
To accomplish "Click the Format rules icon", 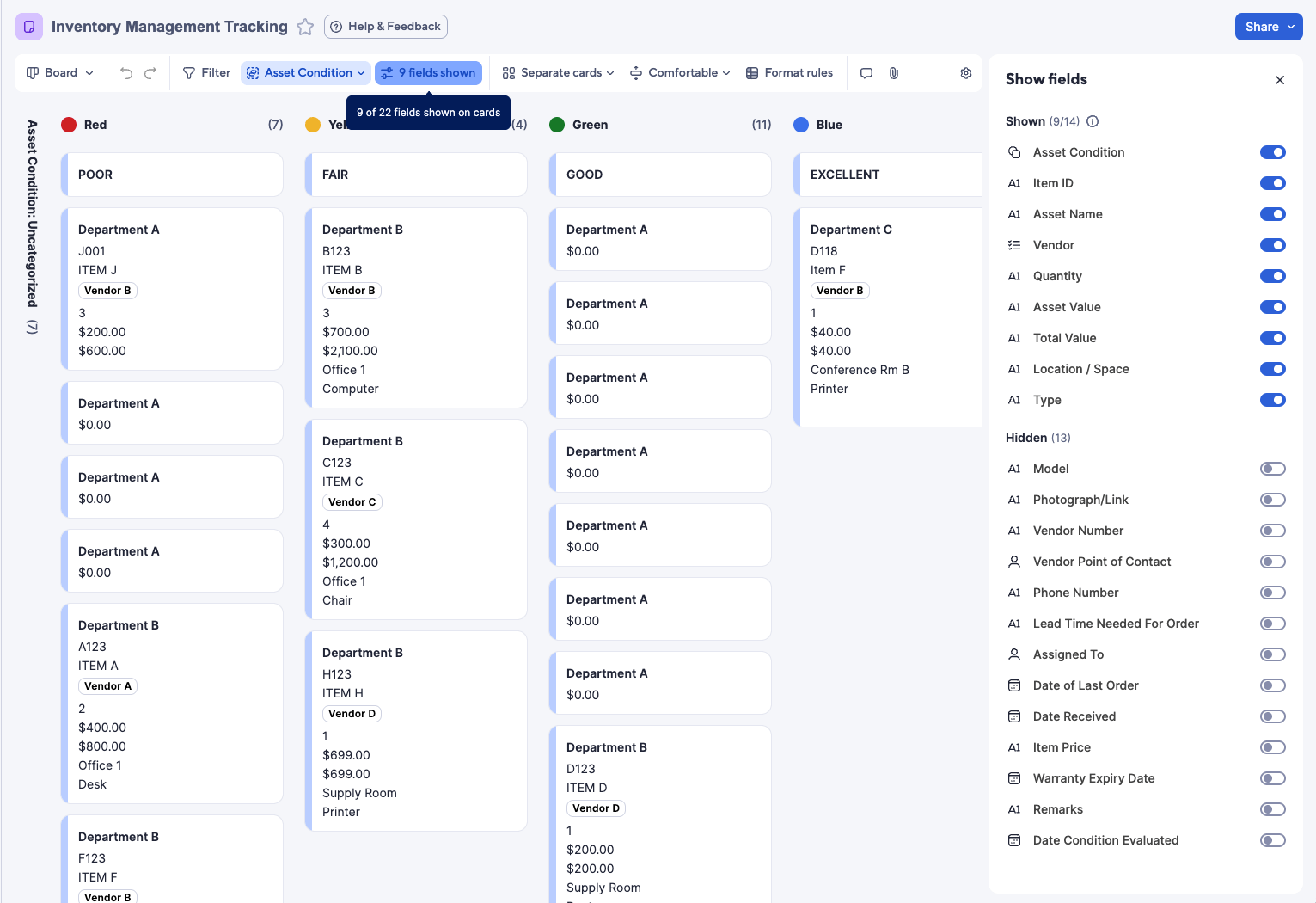I will click(x=751, y=72).
